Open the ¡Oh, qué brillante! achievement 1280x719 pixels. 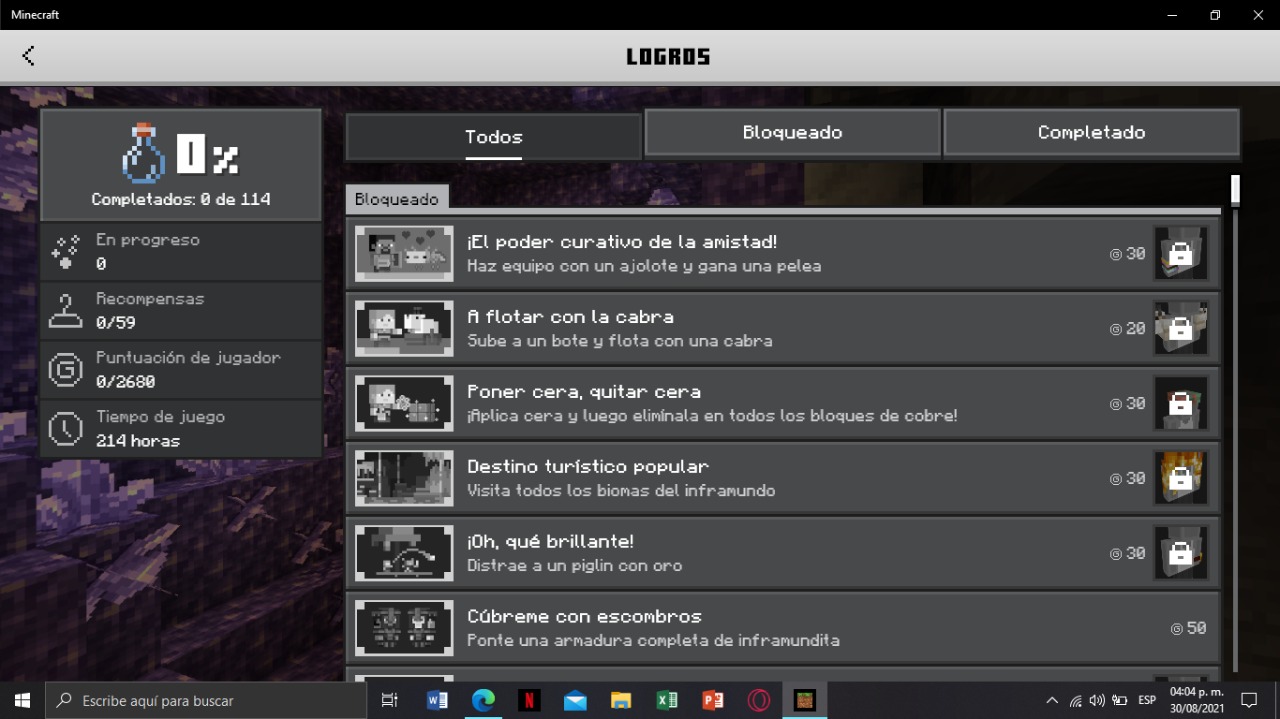pos(783,554)
